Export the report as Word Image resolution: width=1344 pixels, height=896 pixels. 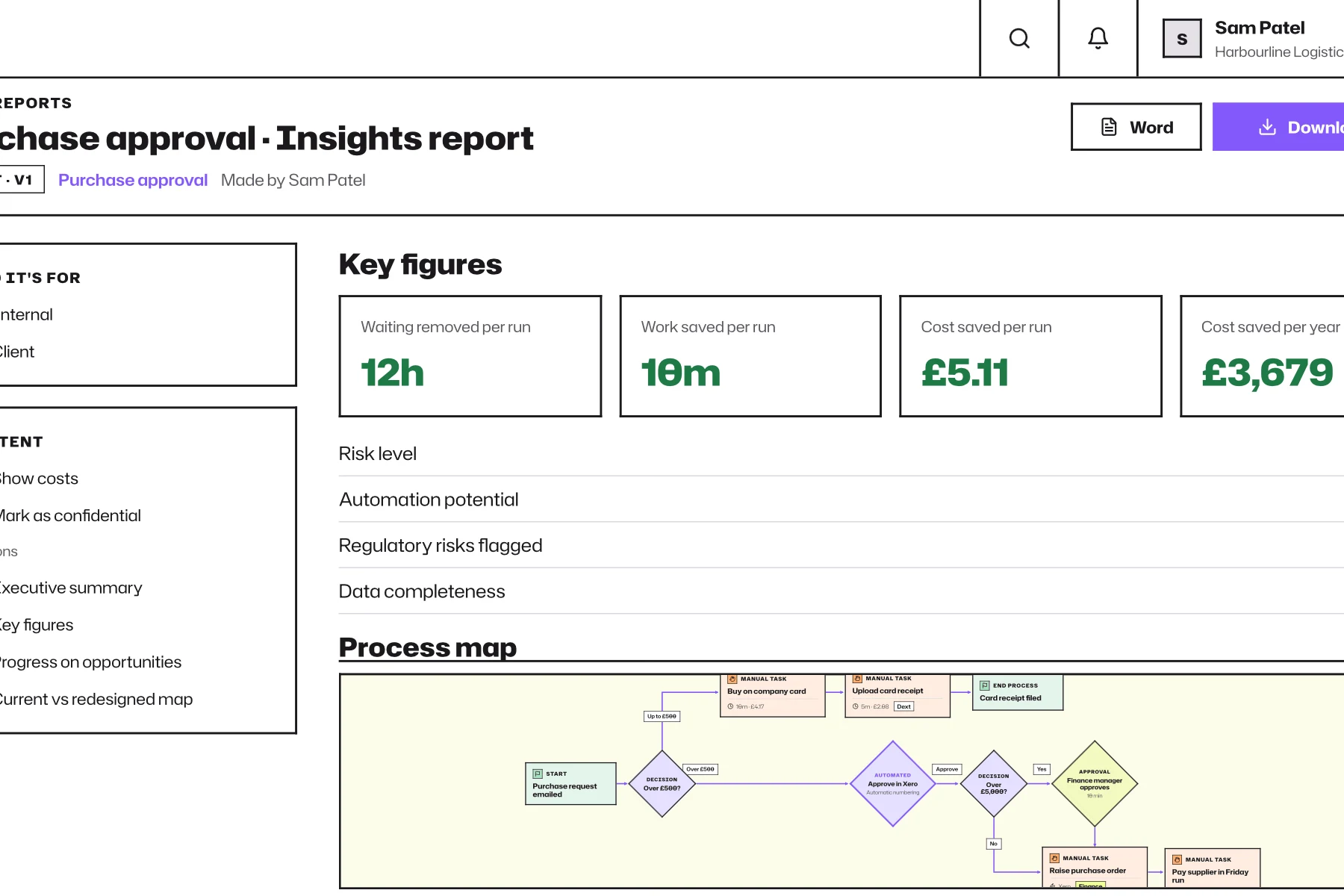[1136, 127]
